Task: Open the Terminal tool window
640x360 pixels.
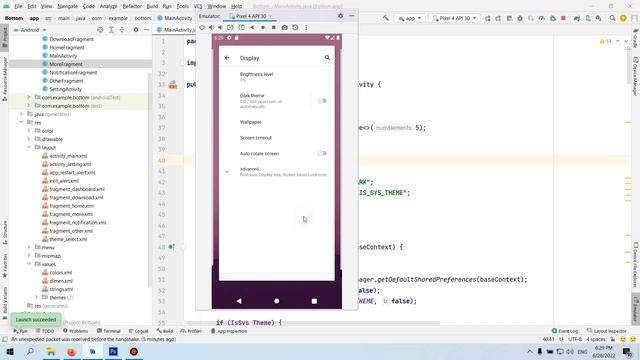Action: click(x=109, y=331)
